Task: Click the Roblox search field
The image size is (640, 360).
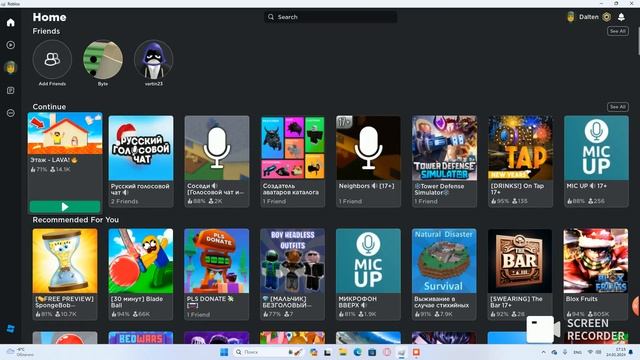Action: click(x=331, y=17)
